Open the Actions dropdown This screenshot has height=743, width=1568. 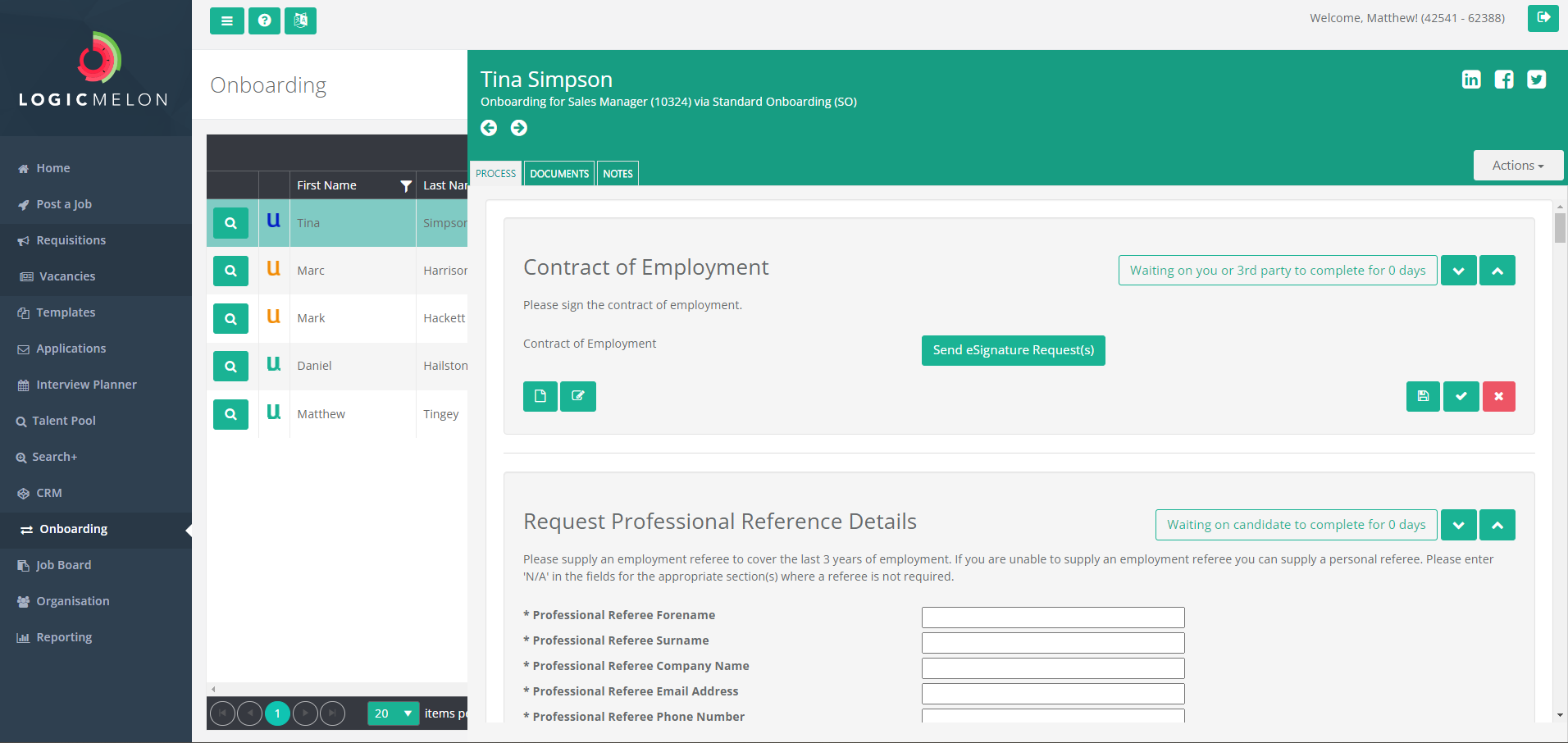coord(1517,165)
